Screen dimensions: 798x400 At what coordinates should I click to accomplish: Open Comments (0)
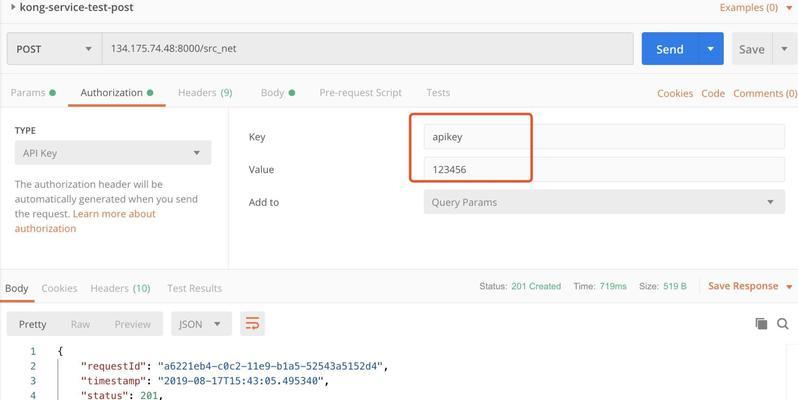coord(765,93)
